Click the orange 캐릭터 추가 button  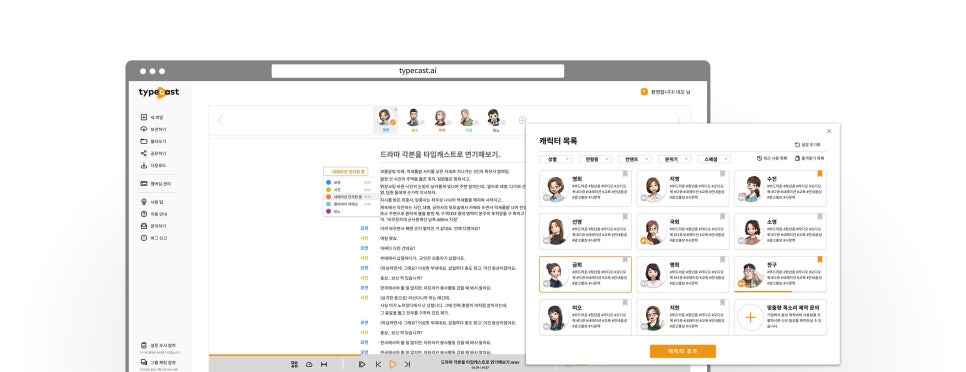(x=683, y=351)
